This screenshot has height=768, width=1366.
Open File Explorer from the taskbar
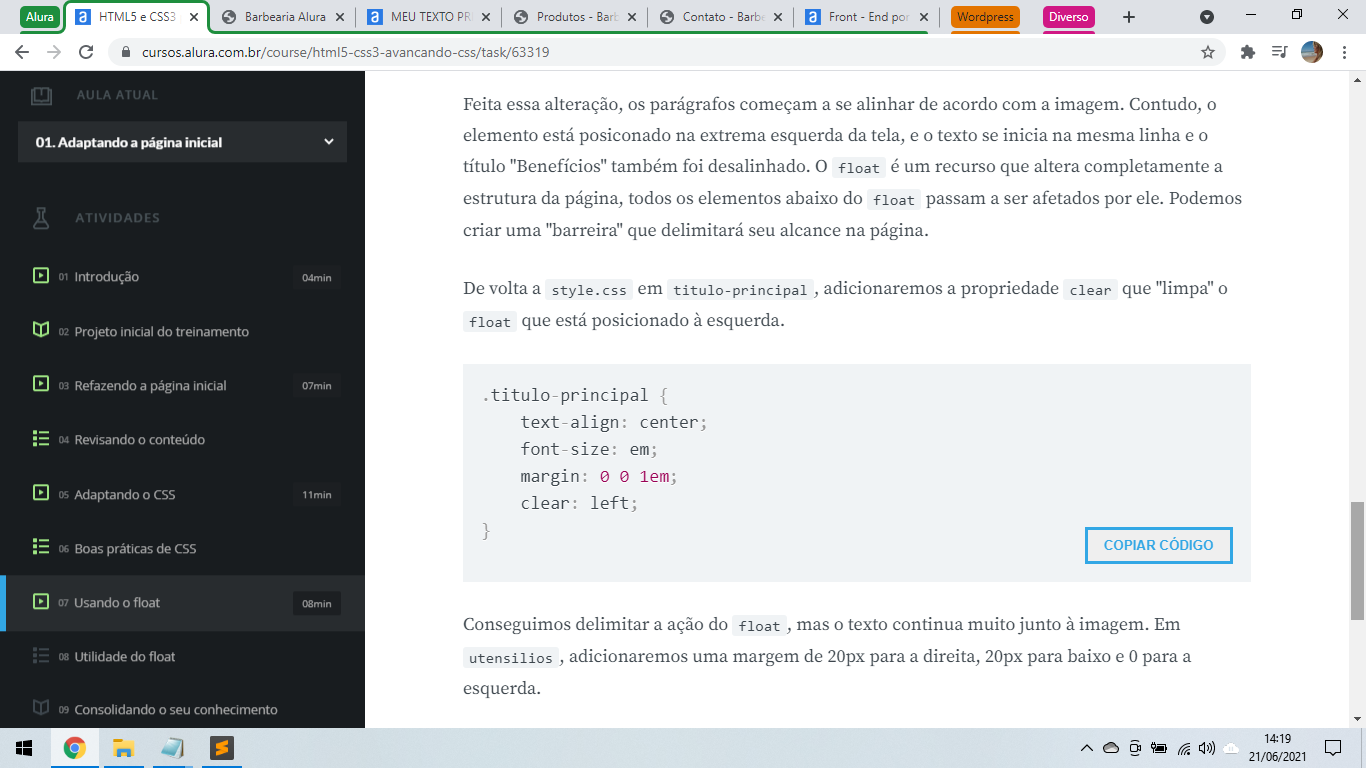(123, 748)
